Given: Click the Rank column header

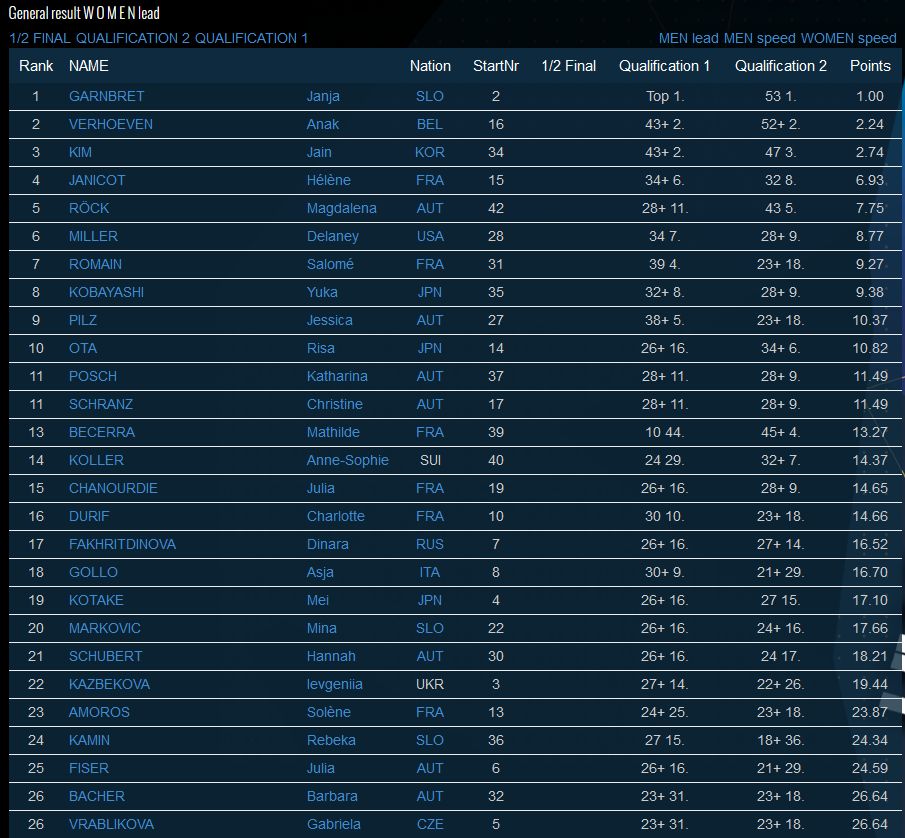Looking at the screenshot, I should click(x=36, y=66).
